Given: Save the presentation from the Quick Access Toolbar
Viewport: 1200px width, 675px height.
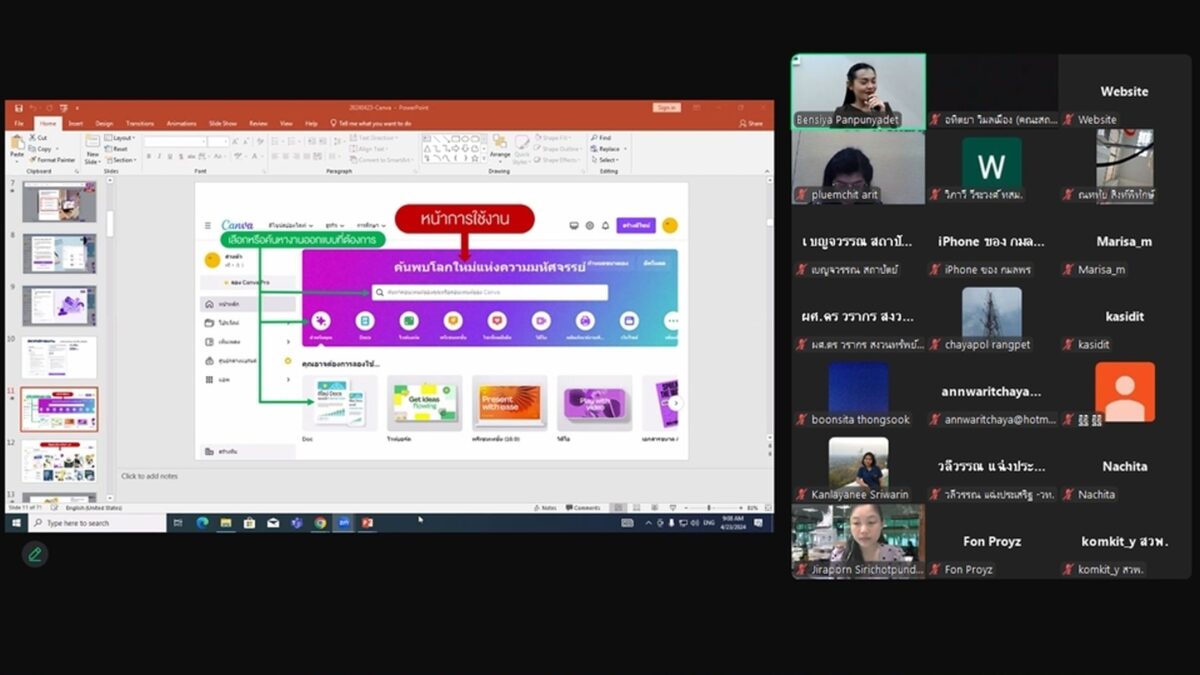Looking at the screenshot, I should coord(18,107).
